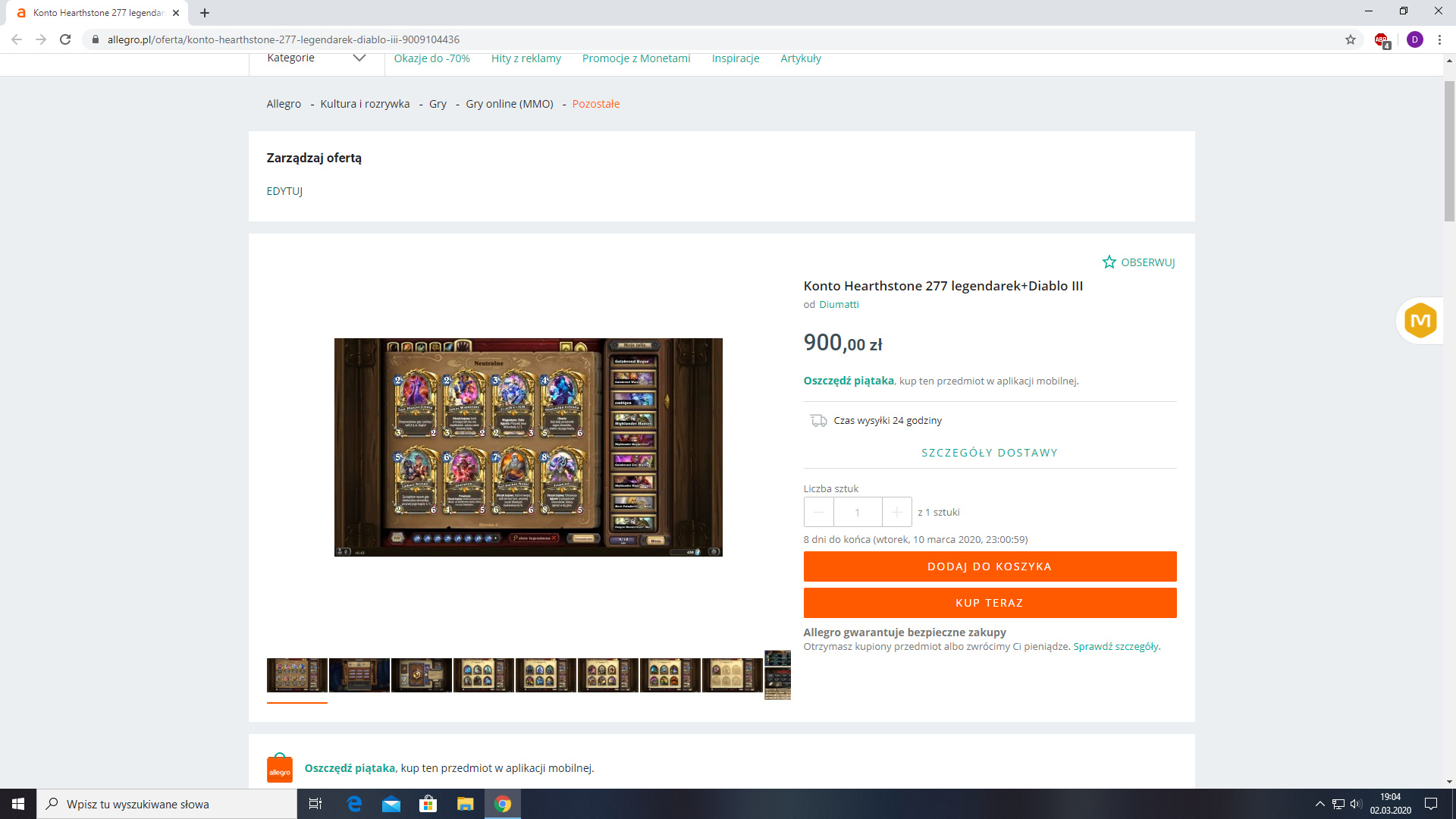Open the Chrome three-dot menu

(1439, 39)
